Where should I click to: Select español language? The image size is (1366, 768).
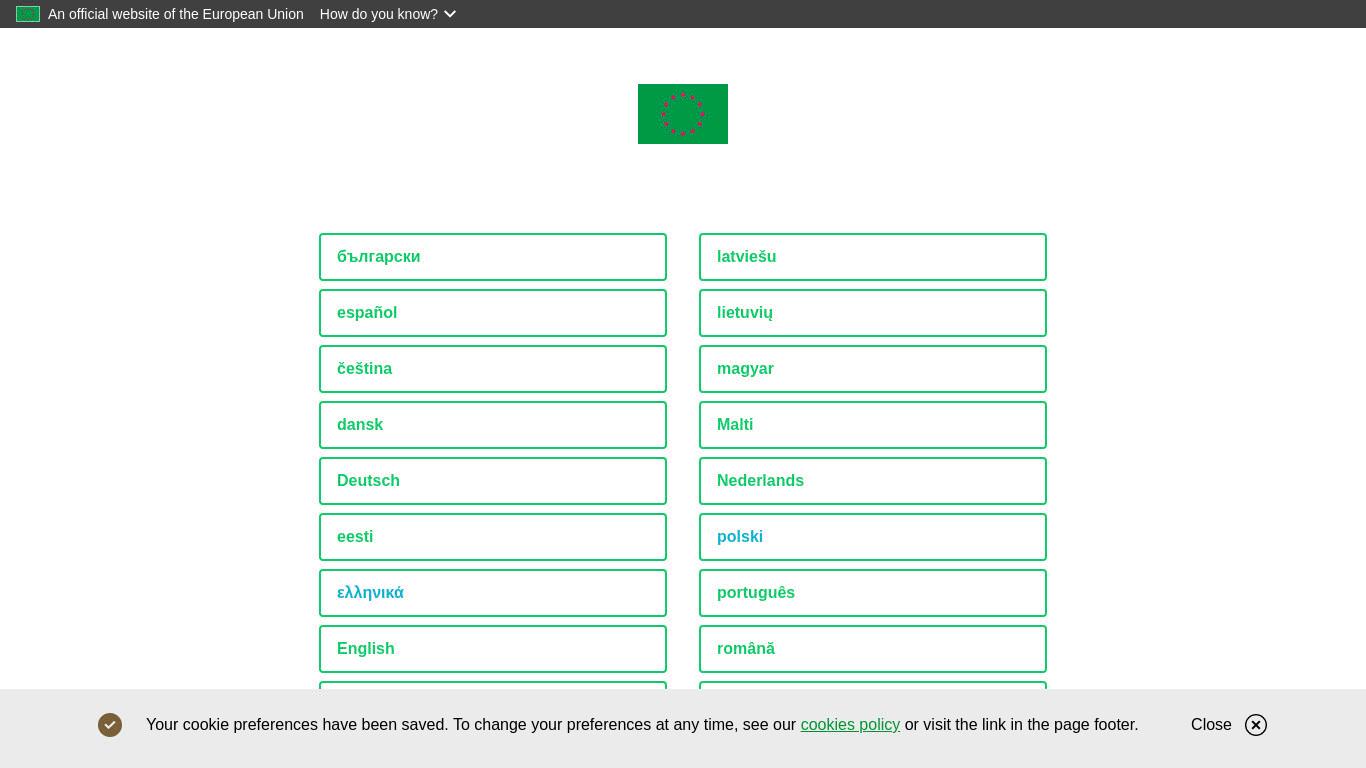[493, 313]
